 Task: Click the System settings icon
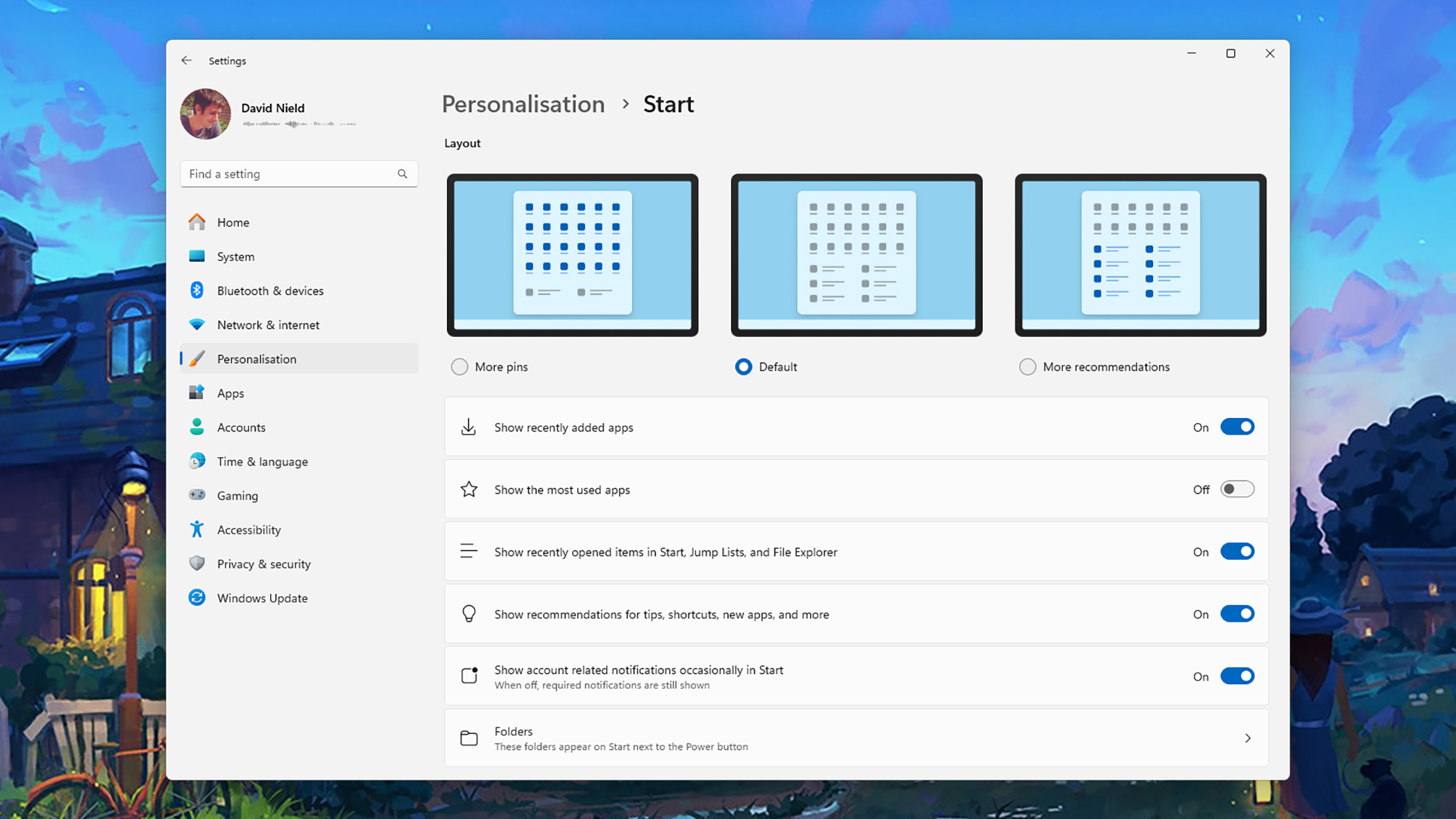click(197, 256)
